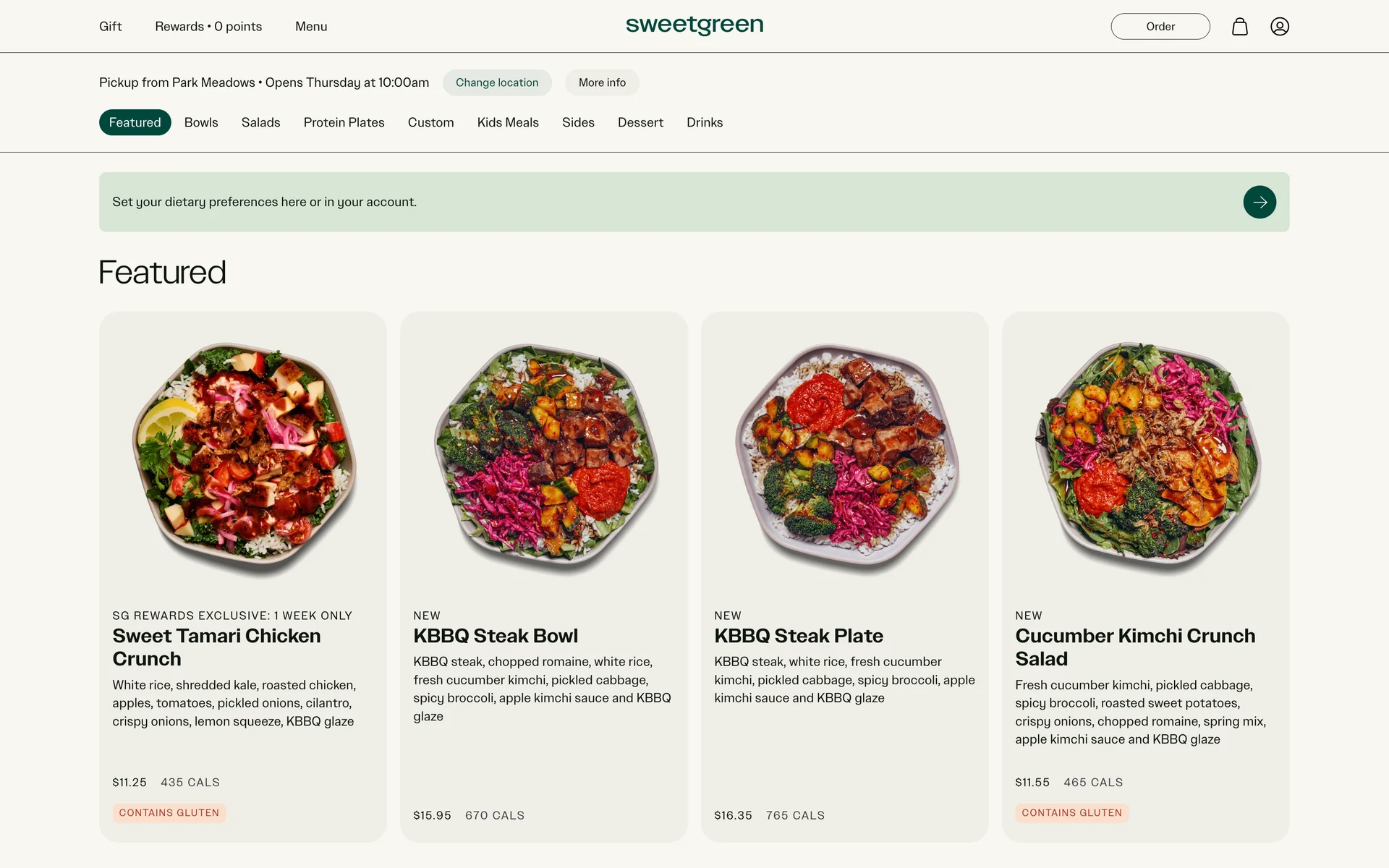Choose the KBBQ Steak Bowl card title

click(496, 636)
